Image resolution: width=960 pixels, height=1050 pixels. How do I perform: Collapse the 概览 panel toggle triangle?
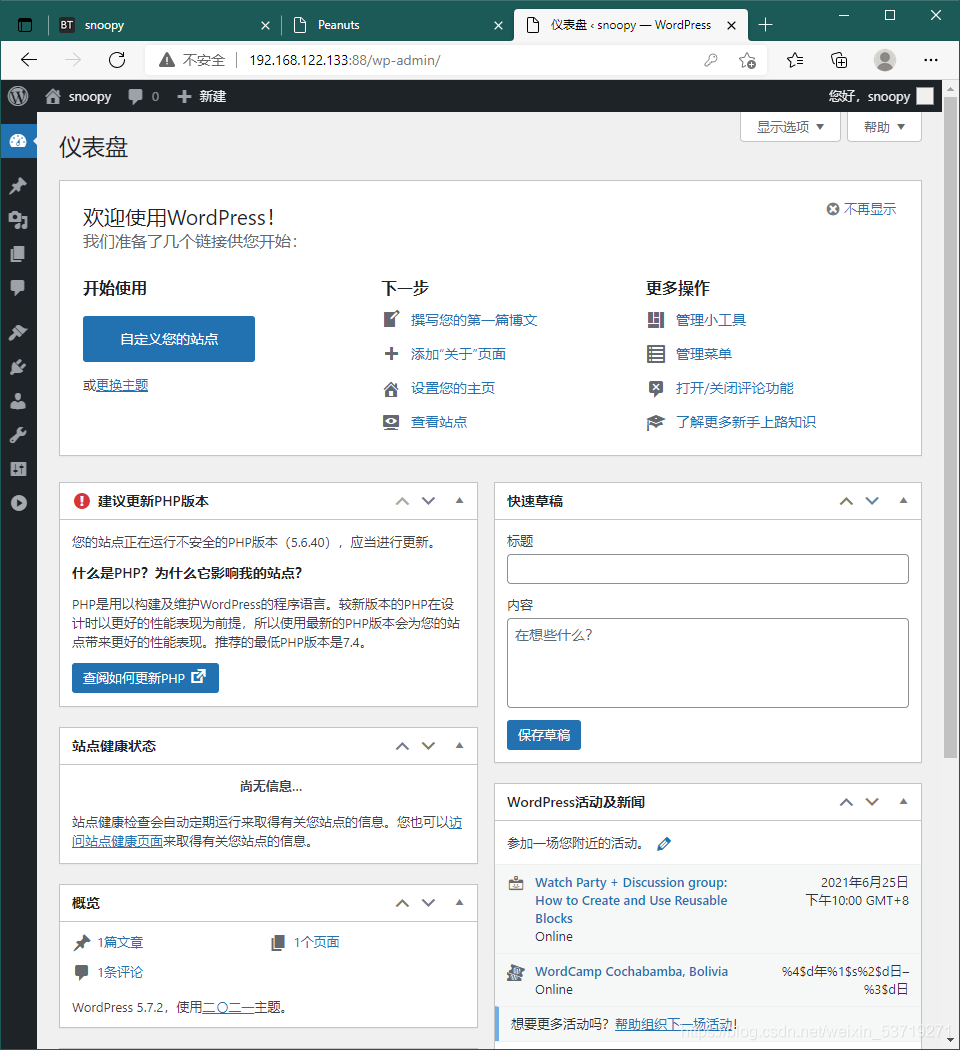[x=459, y=903]
